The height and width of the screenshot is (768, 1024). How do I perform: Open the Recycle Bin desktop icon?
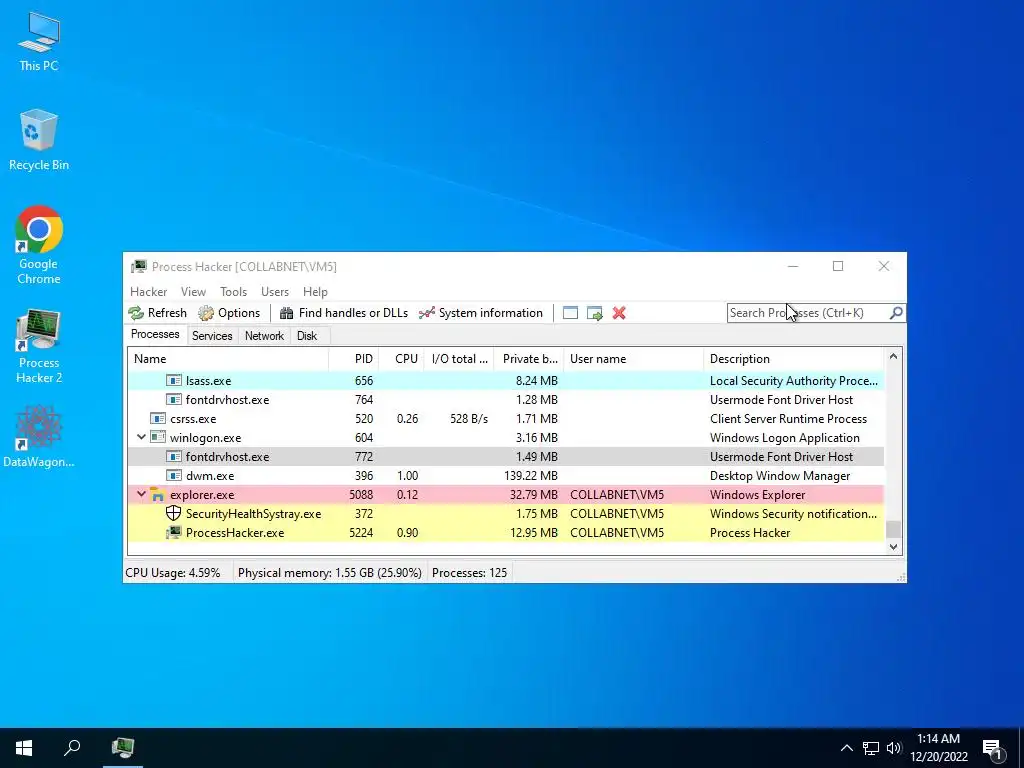coord(39,140)
